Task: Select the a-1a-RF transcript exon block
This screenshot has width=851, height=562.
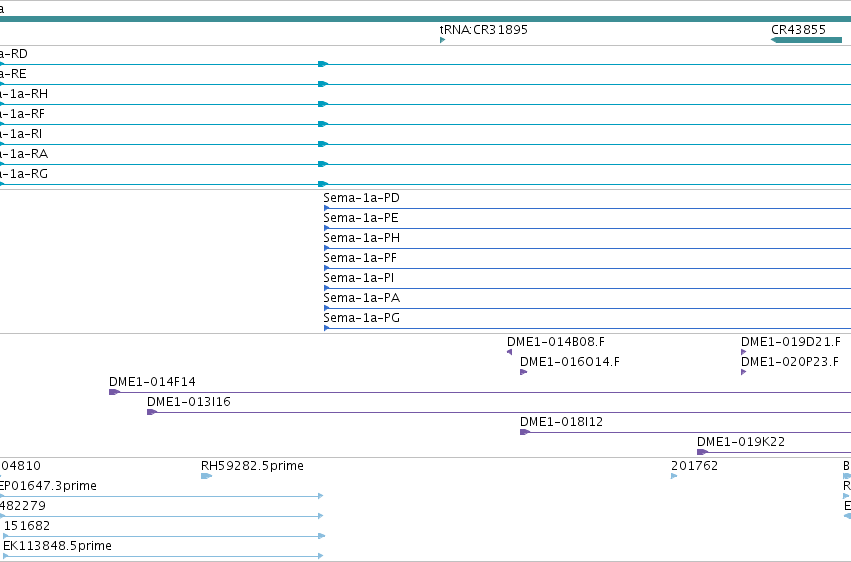Action: (x=323, y=124)
